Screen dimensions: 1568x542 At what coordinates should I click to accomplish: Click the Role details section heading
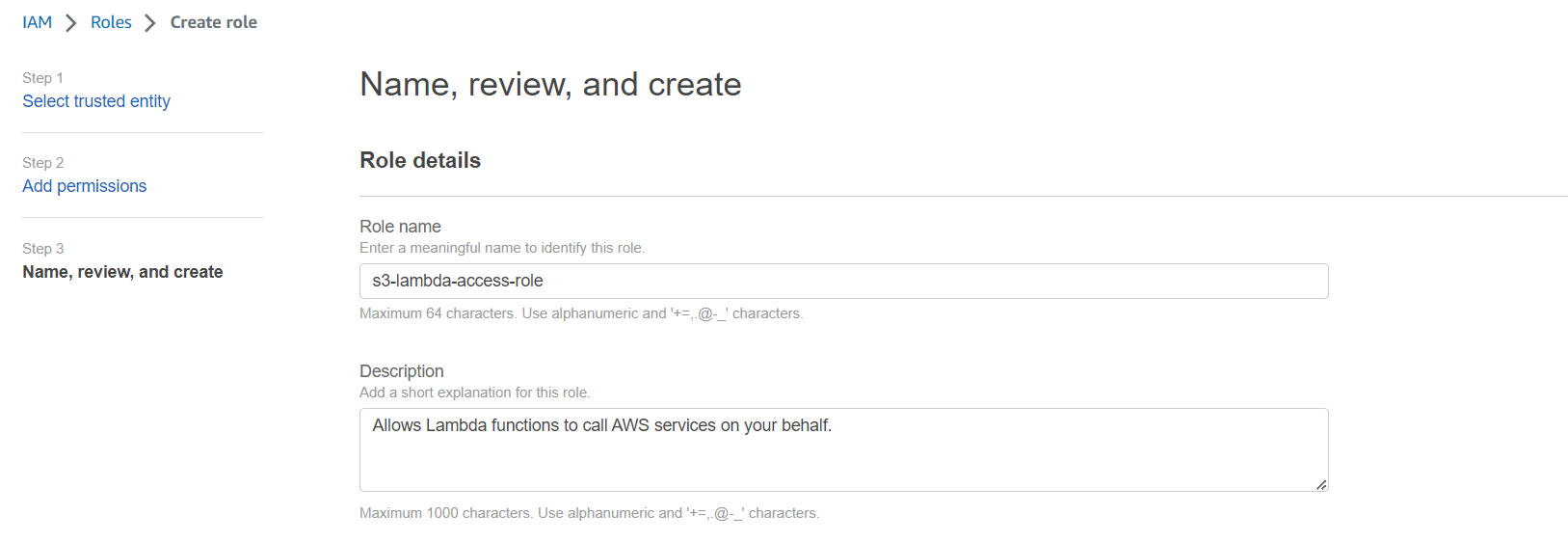point(420,160)
